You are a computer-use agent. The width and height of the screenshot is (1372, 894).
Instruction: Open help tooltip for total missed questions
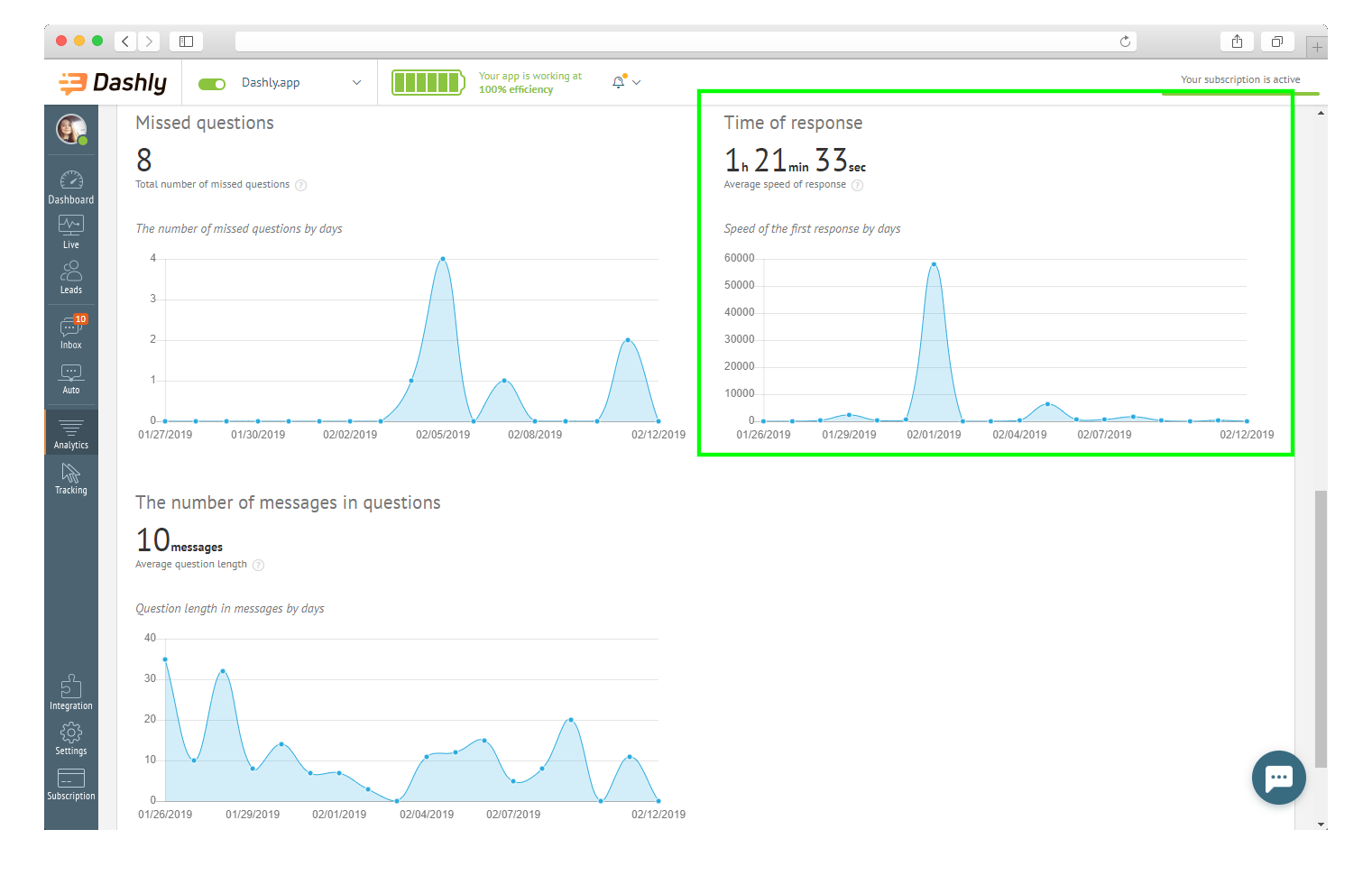coord(300,185)
